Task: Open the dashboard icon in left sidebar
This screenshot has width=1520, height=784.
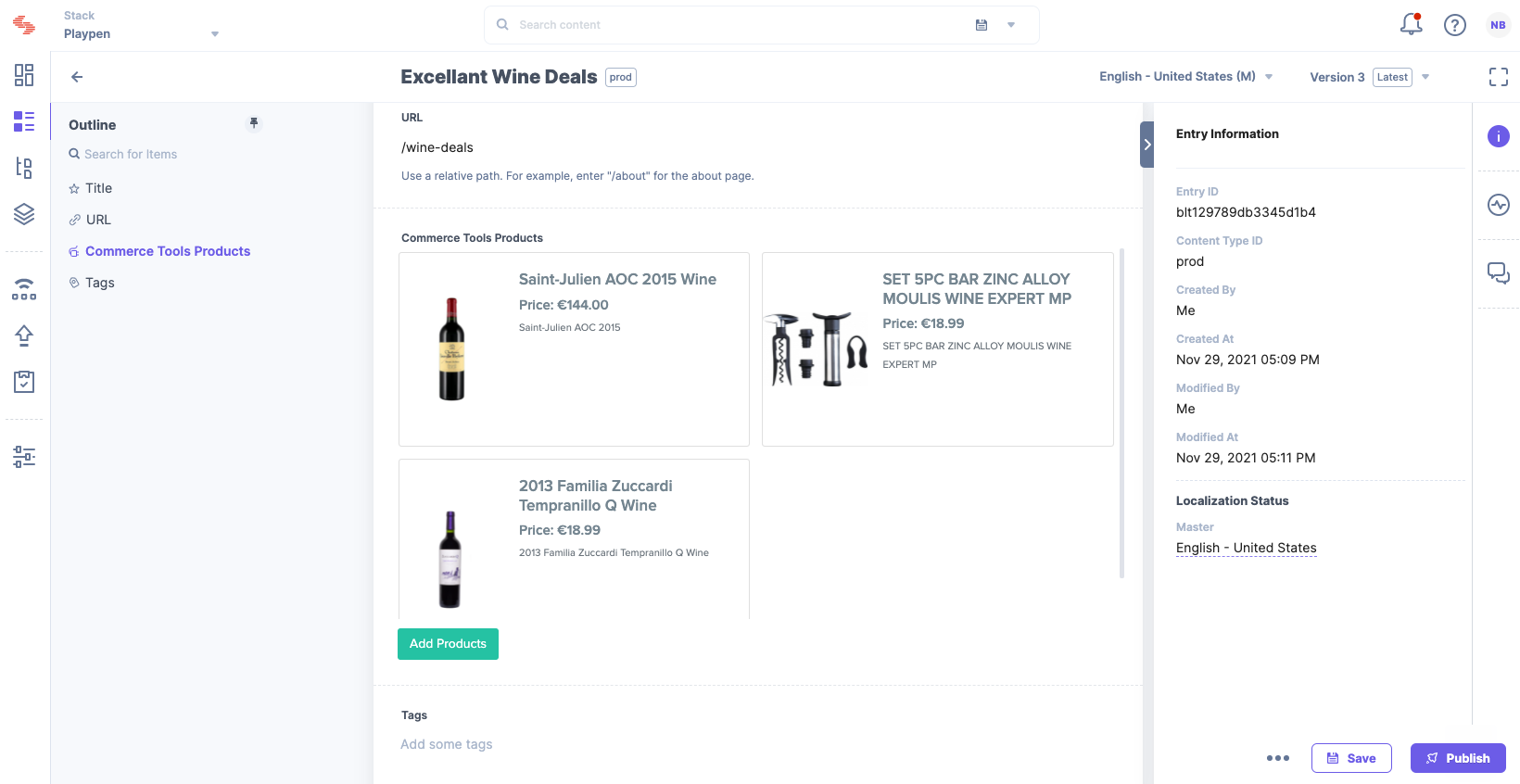Action: [x=24, y=75]
